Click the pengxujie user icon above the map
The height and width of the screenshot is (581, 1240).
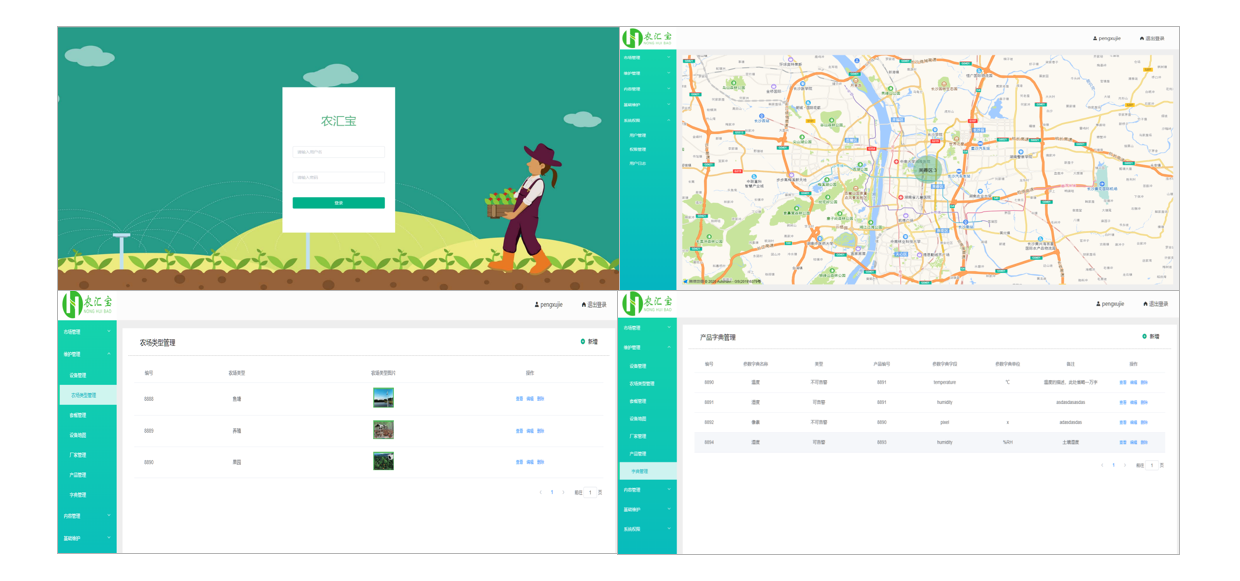1095,39
